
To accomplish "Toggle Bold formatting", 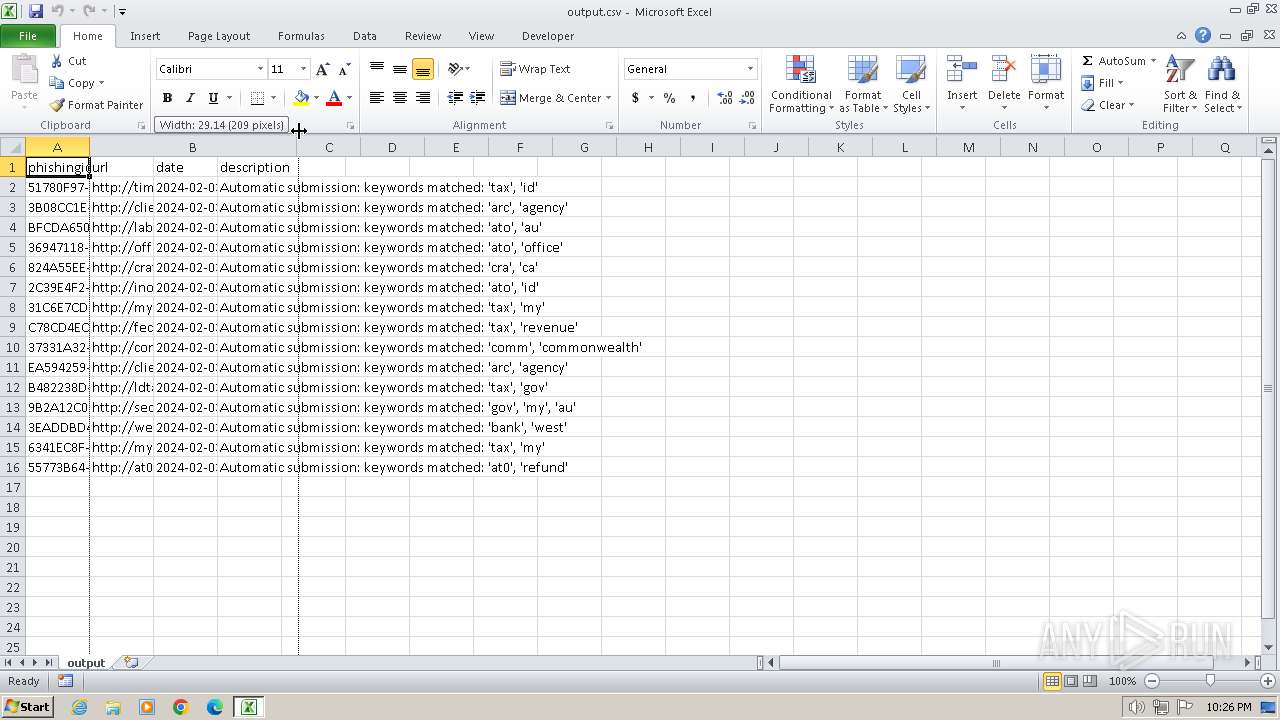I will point(167,98).
